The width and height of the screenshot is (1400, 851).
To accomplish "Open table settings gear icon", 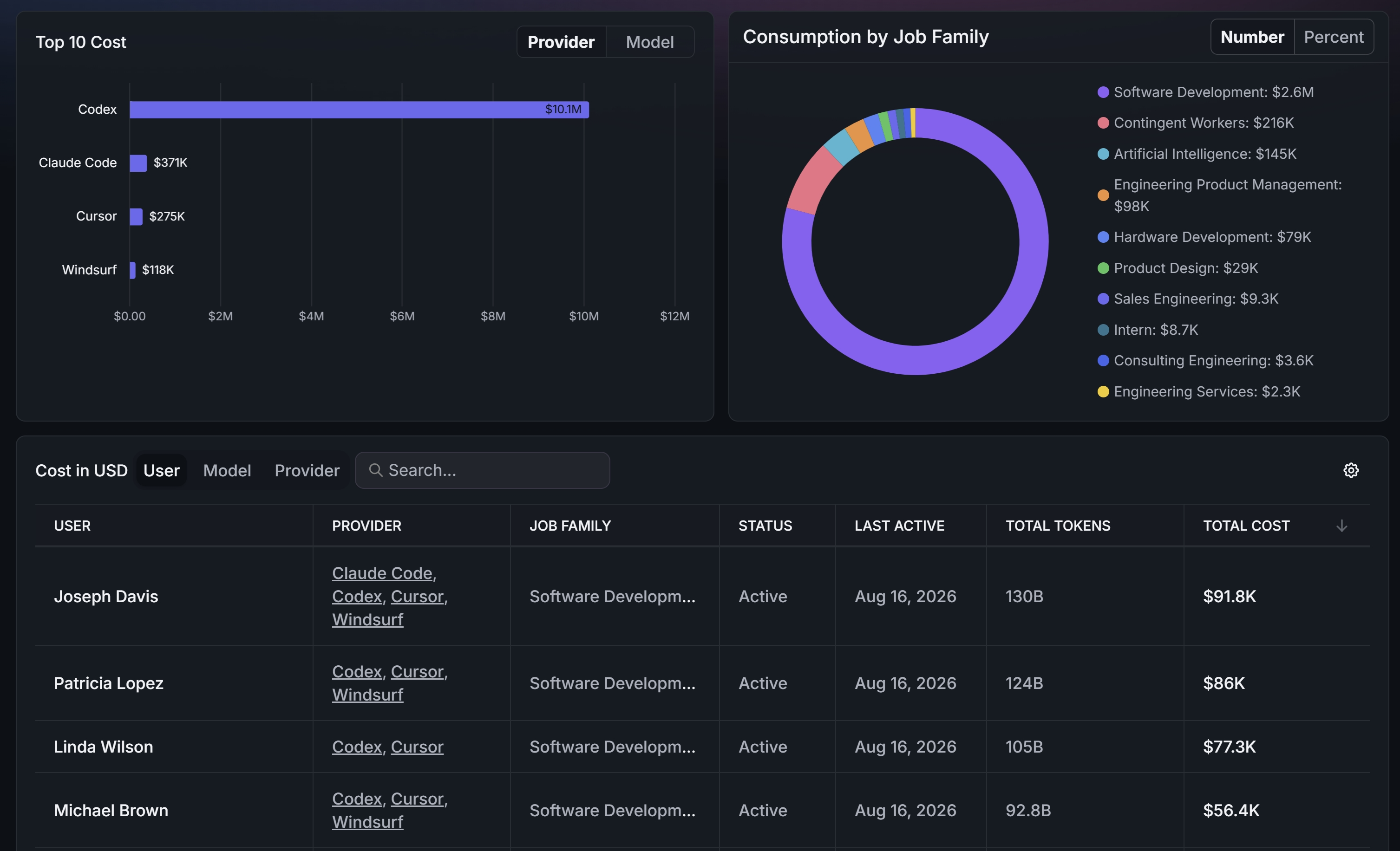I will click(x=1351, y=470).
